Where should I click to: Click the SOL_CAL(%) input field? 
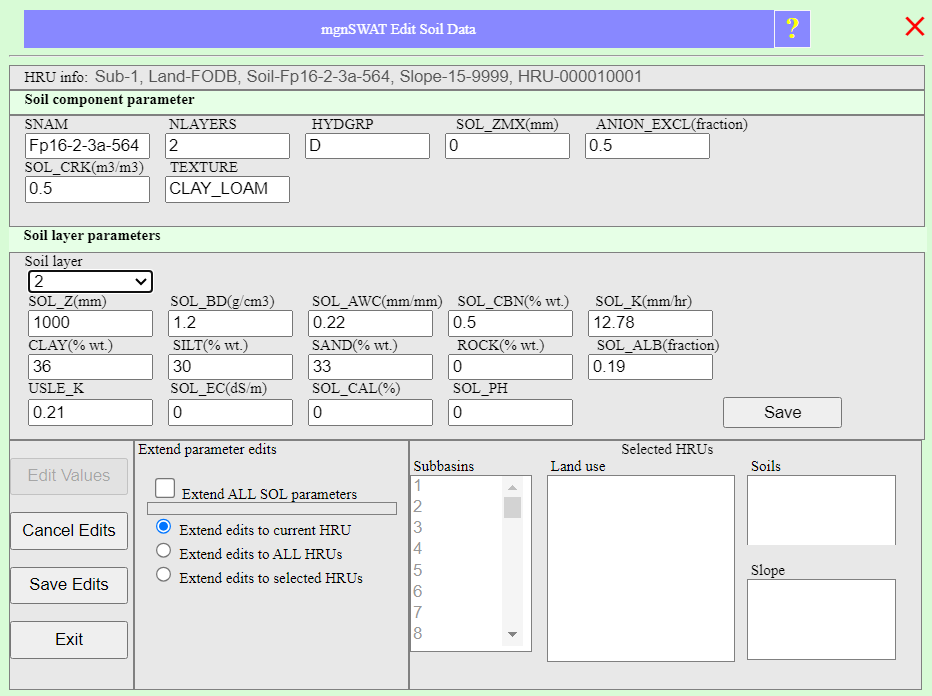click(x=370, y=412)
